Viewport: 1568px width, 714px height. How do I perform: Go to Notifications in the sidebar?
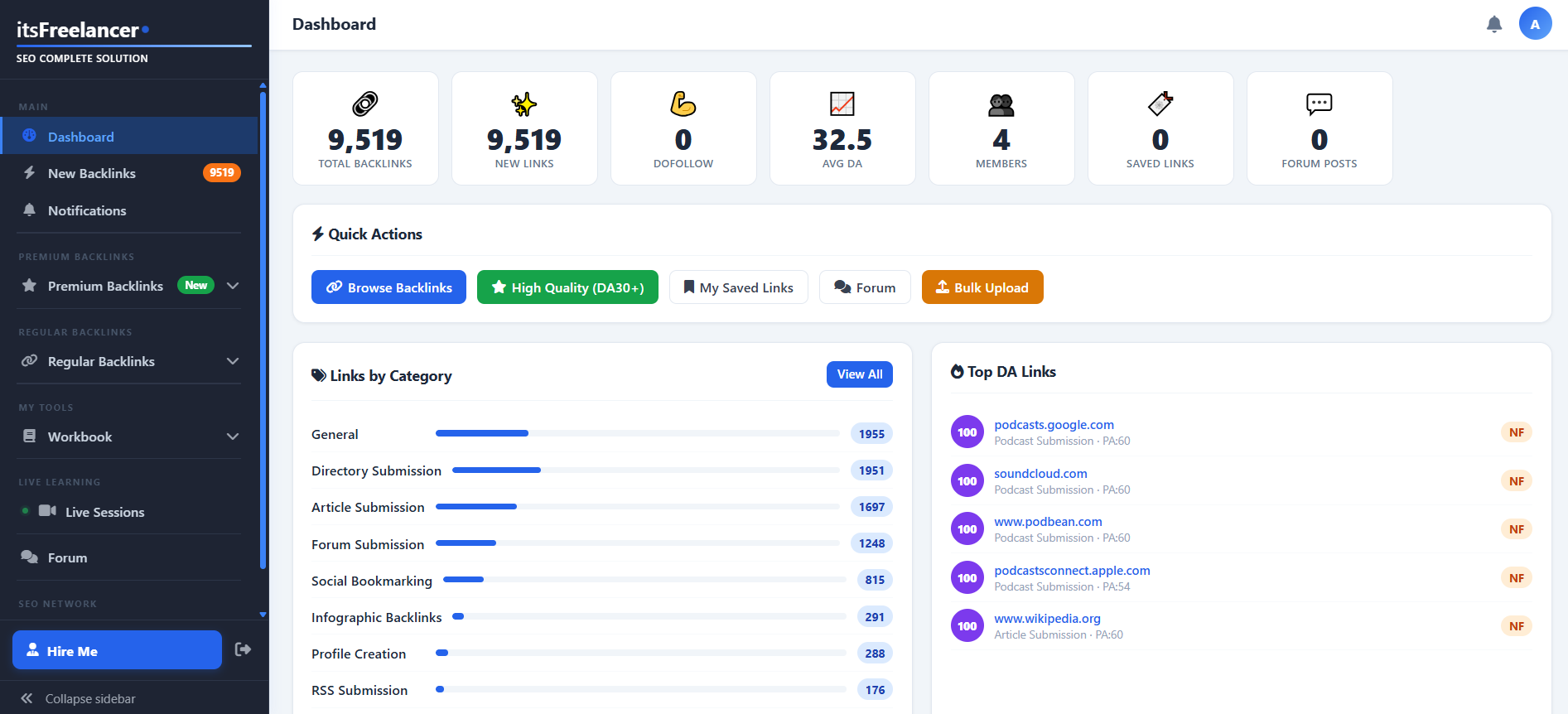point(129,210)
